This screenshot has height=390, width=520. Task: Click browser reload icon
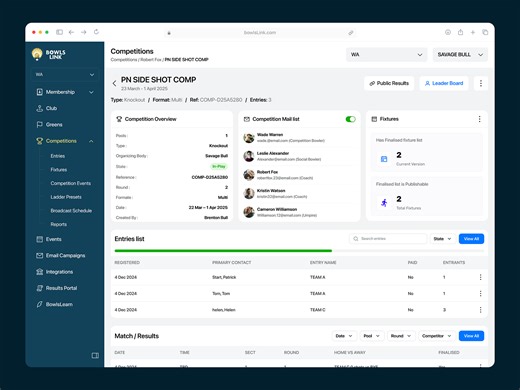pos(96,32)
